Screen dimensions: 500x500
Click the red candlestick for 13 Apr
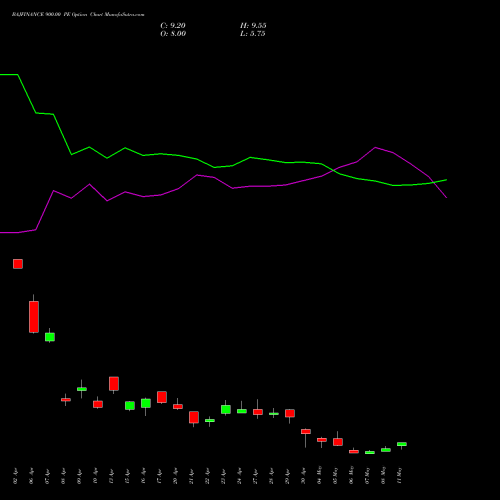click(x=114, y=384)
